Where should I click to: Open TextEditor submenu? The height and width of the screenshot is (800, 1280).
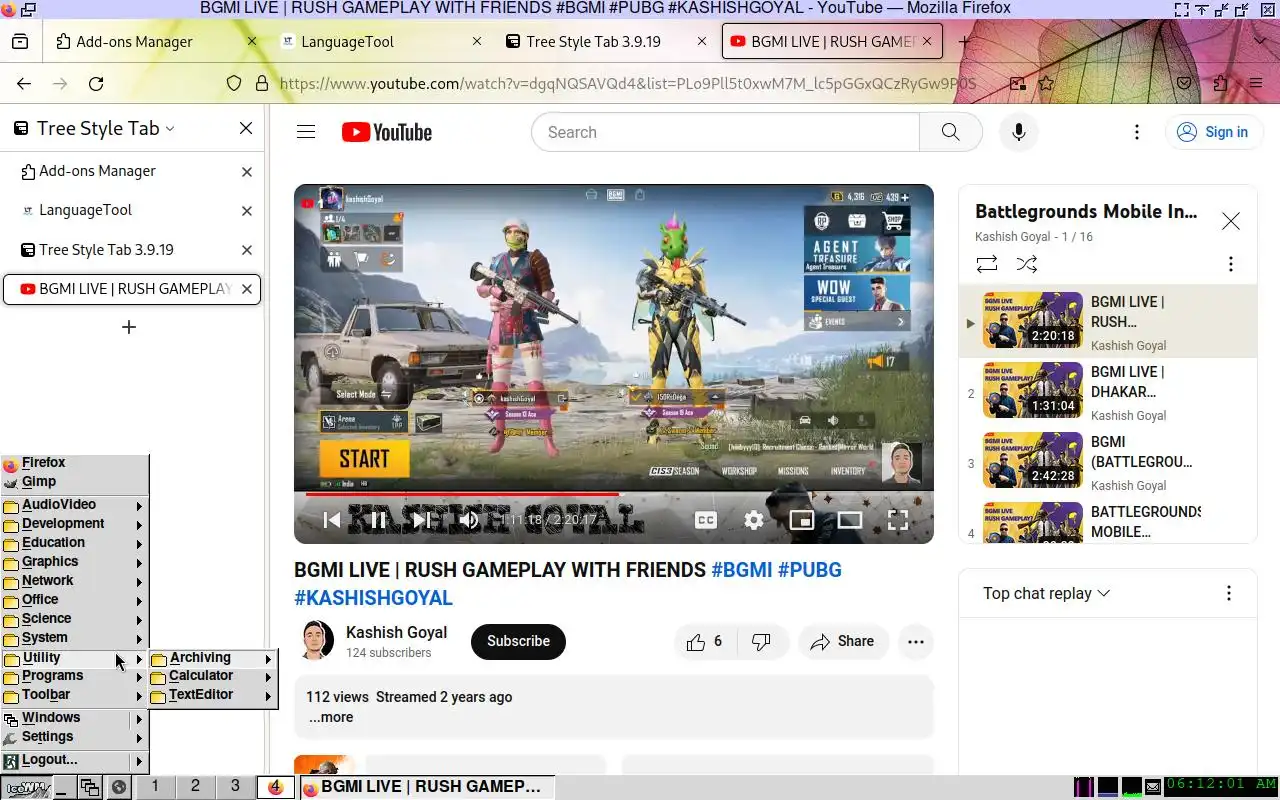[212, 695]
